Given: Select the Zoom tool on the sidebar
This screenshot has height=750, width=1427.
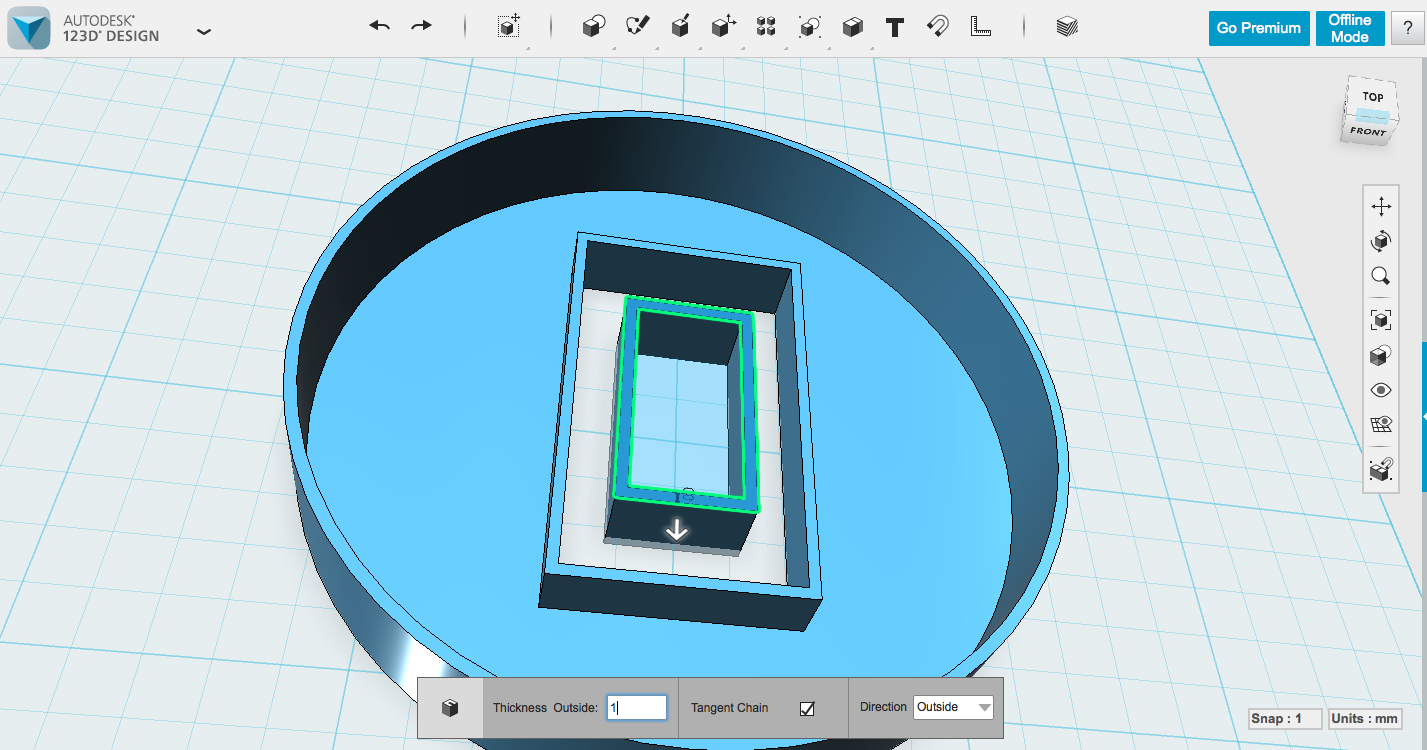Looking at the screenshot, I should (x=1381, y=276).
